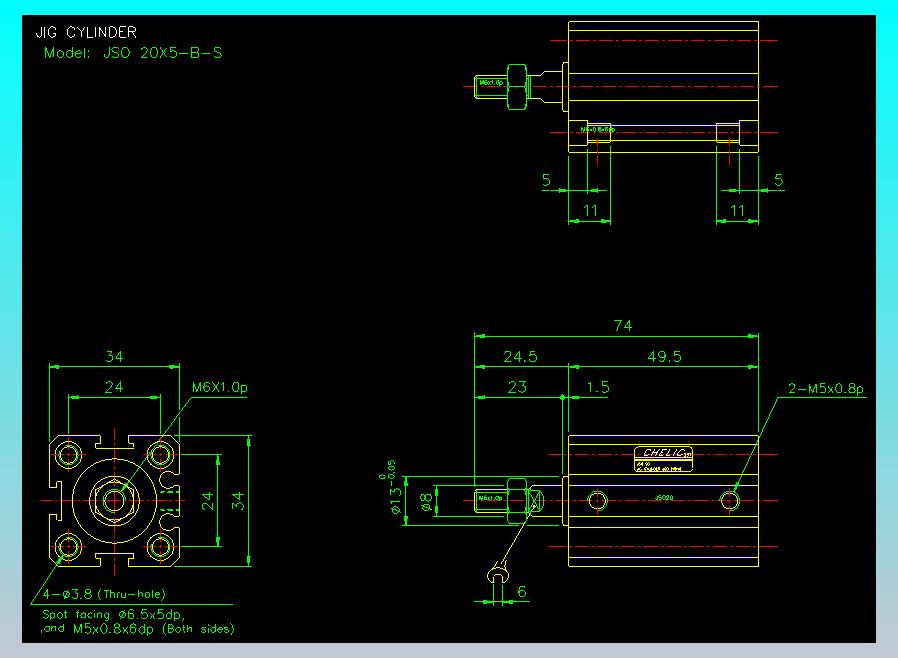Screen dimensions: 898x658
Task: Select the top-left mounting hole in front view
Action: (x=69, y=455)
